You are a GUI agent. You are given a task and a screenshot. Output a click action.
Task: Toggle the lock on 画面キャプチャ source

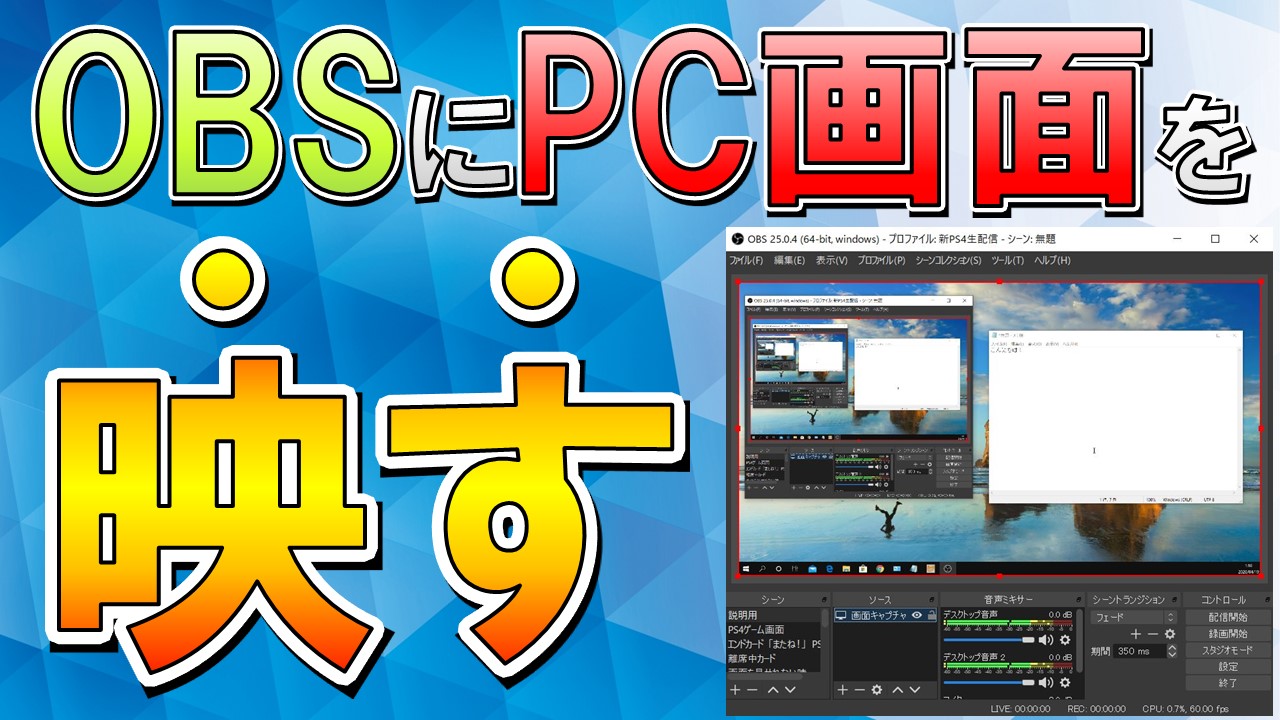point(932,616)
